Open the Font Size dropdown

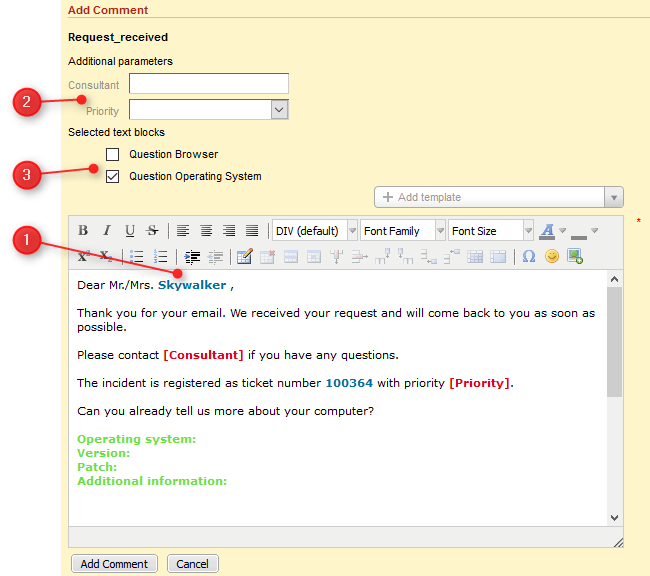491,231
